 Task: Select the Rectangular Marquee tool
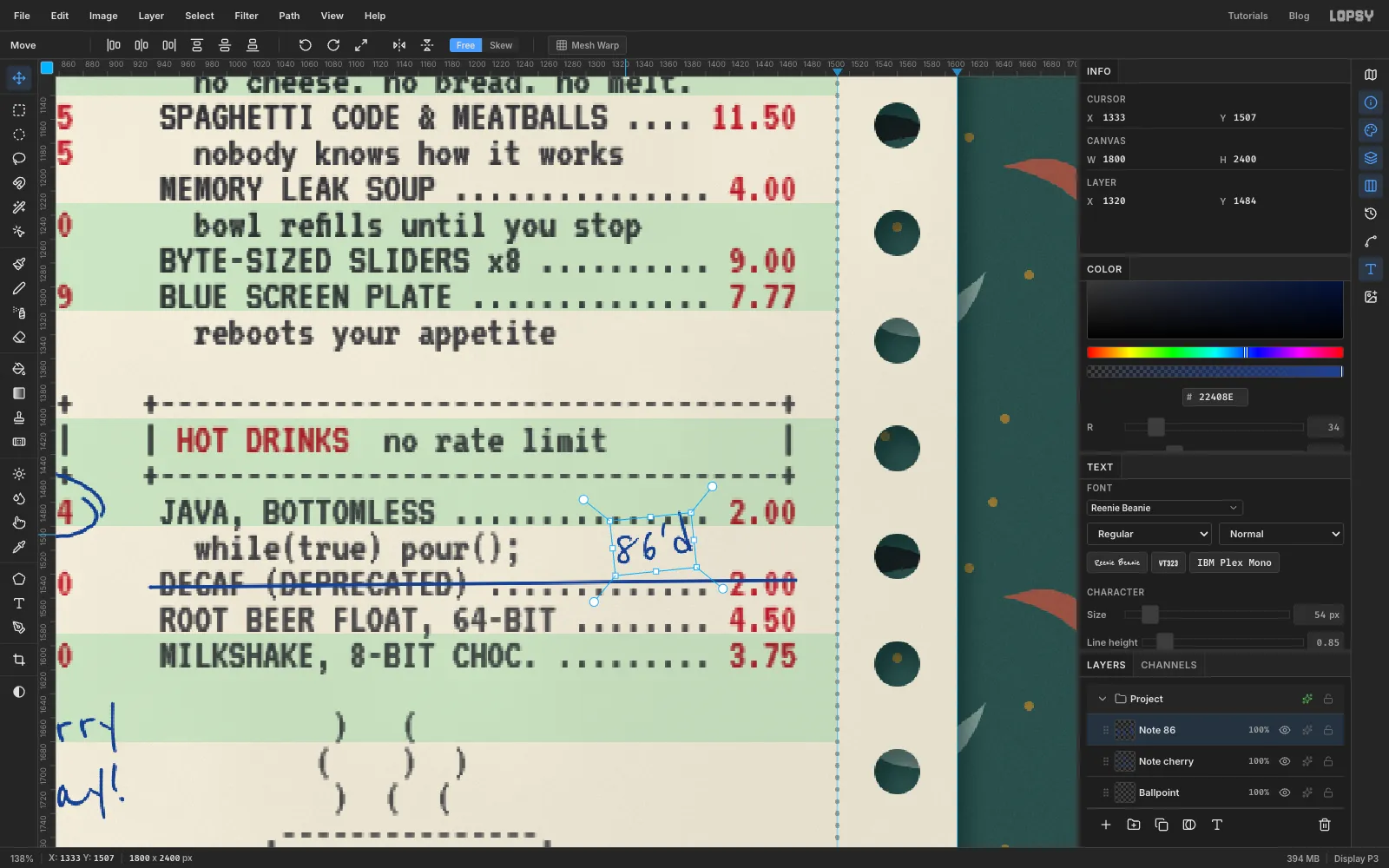click(x=19, y=110)
